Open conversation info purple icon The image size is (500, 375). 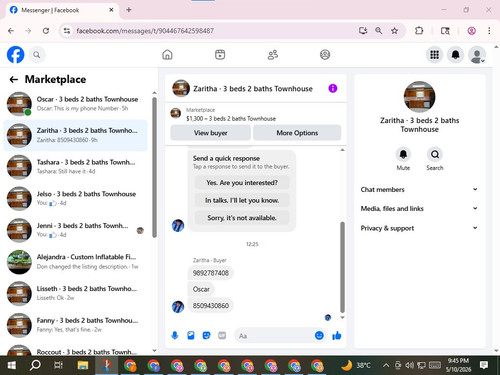[x=333, y=88]
